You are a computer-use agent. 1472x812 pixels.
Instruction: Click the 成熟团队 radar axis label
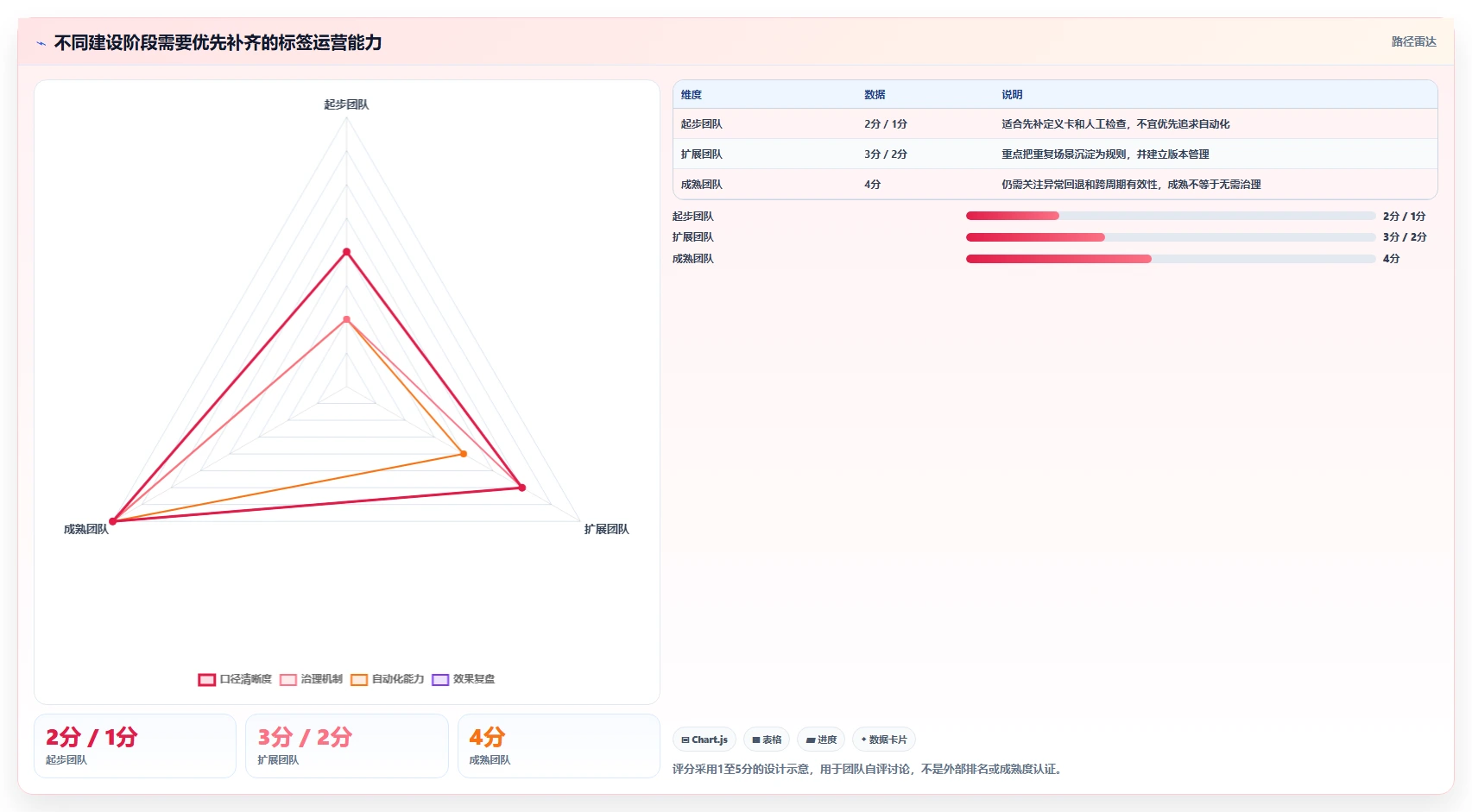click(x=86, y=529)
